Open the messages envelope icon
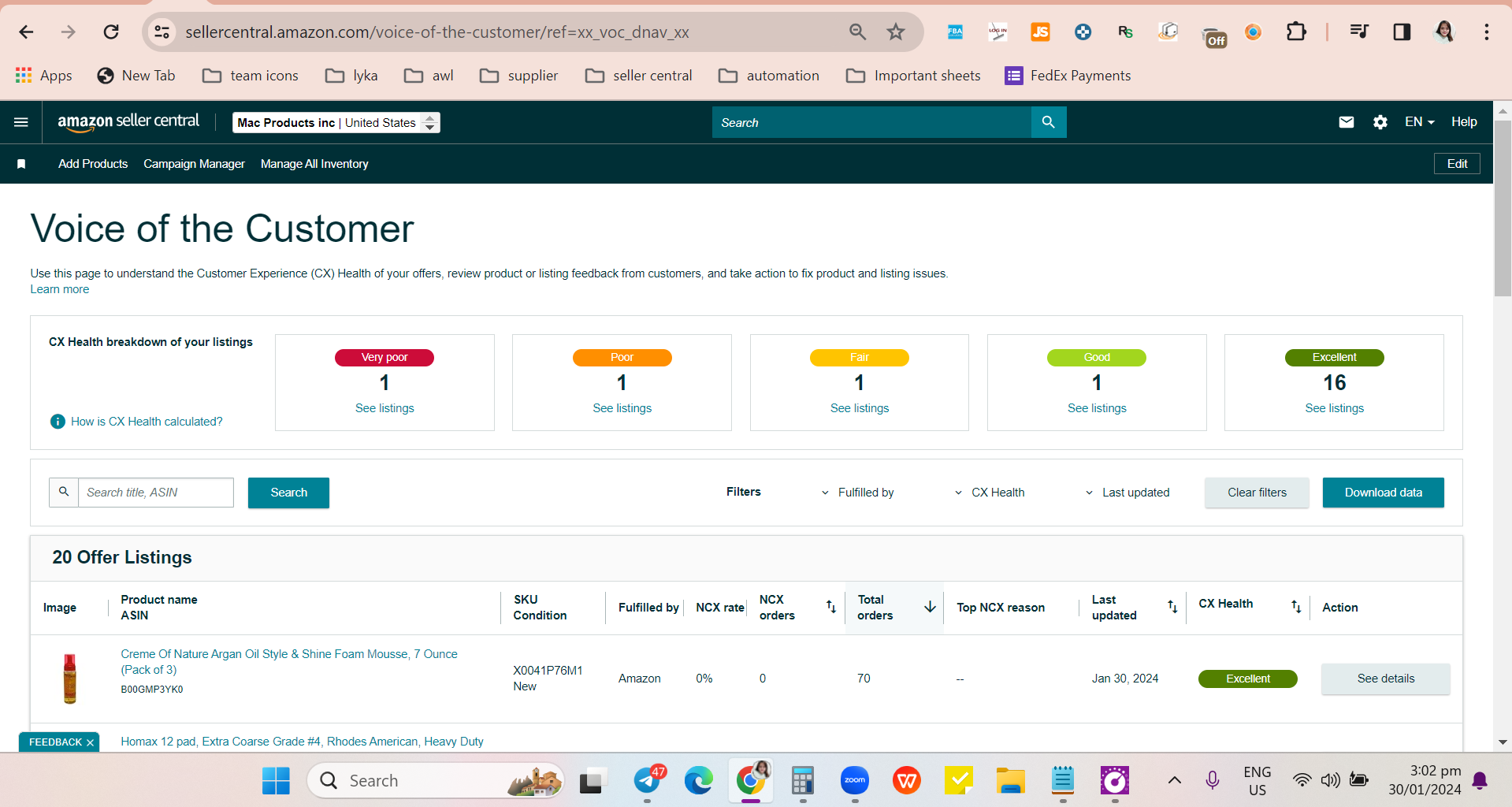1512x807 pixels. 1347,122
